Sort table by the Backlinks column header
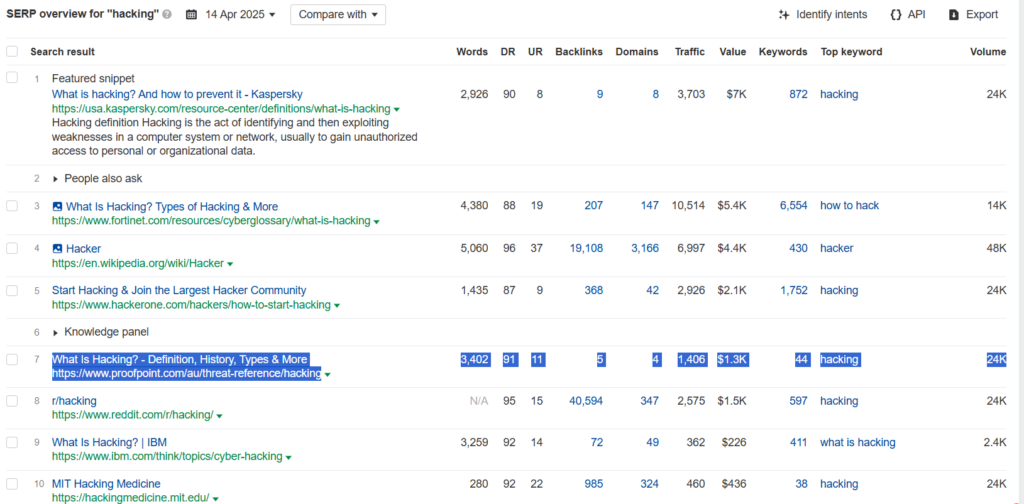 coord(579,52)
